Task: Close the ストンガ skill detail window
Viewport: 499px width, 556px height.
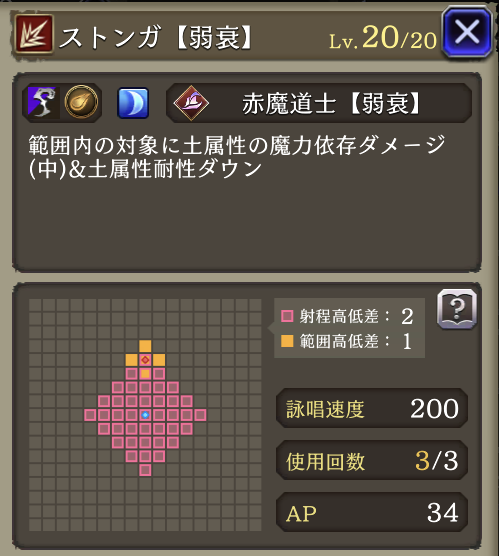Action: click(x=467, y=32)
